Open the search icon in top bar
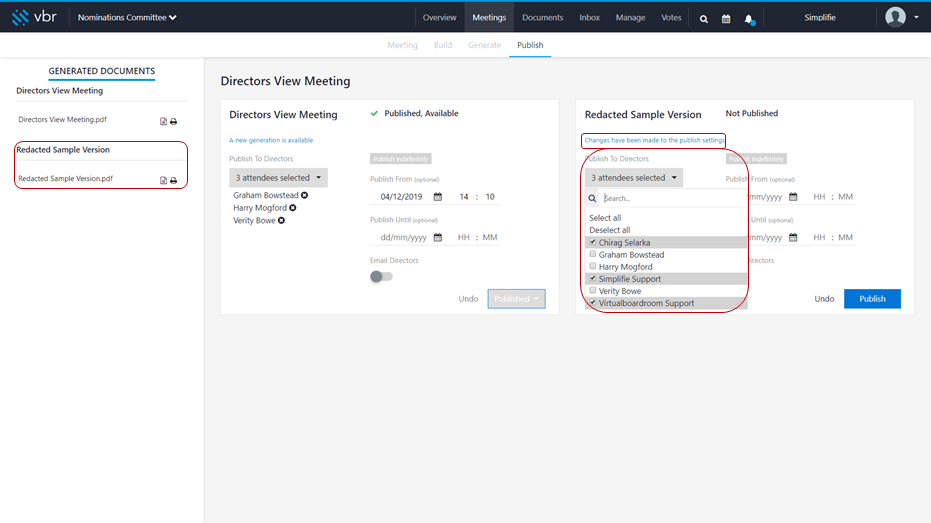This screenshot has height=523, width=931. click(x=704, y=19)
